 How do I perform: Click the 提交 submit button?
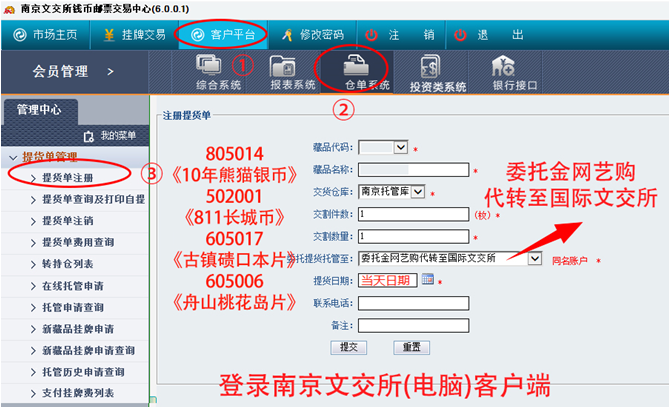[x=349, y=347]
